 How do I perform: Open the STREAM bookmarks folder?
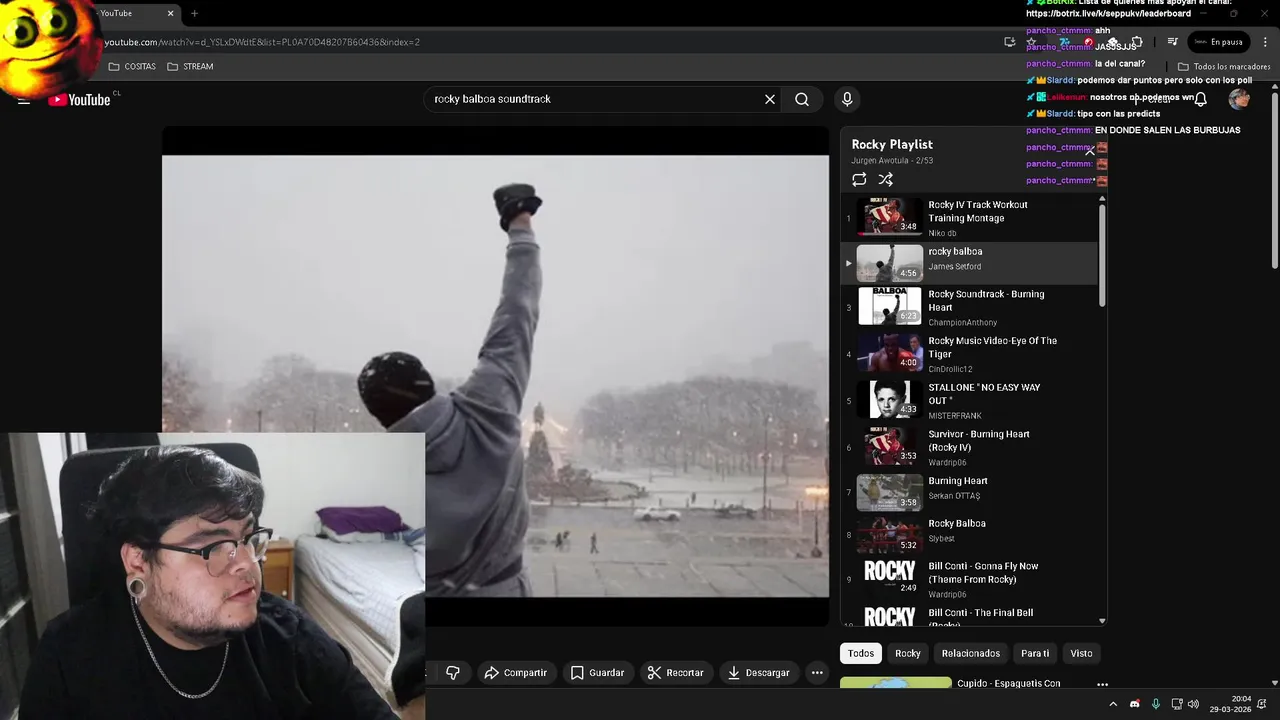tap(190, 66)
